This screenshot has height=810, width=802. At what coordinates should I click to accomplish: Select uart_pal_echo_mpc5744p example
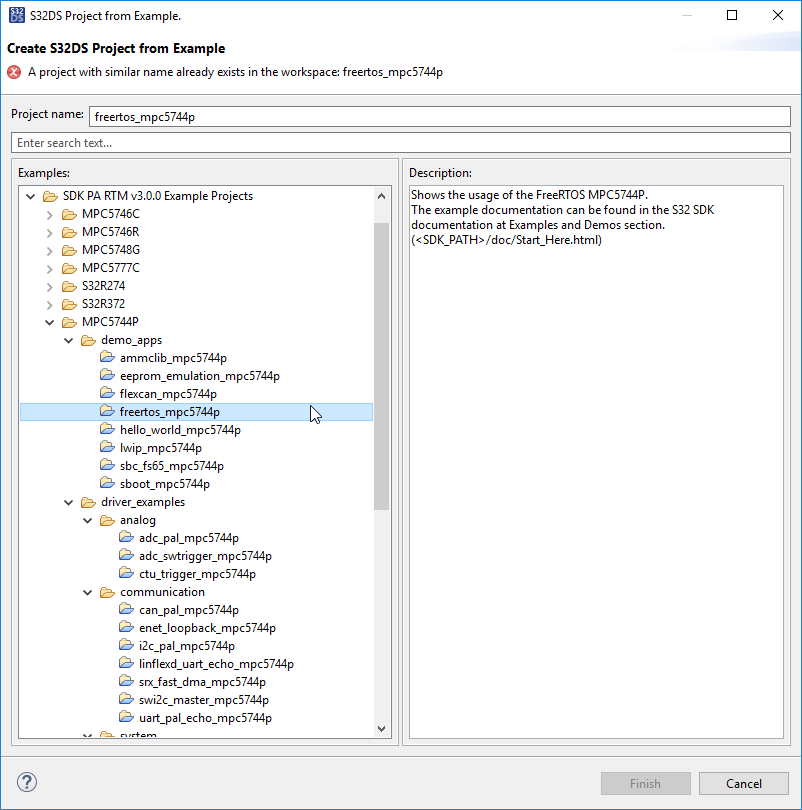[205, 718]
